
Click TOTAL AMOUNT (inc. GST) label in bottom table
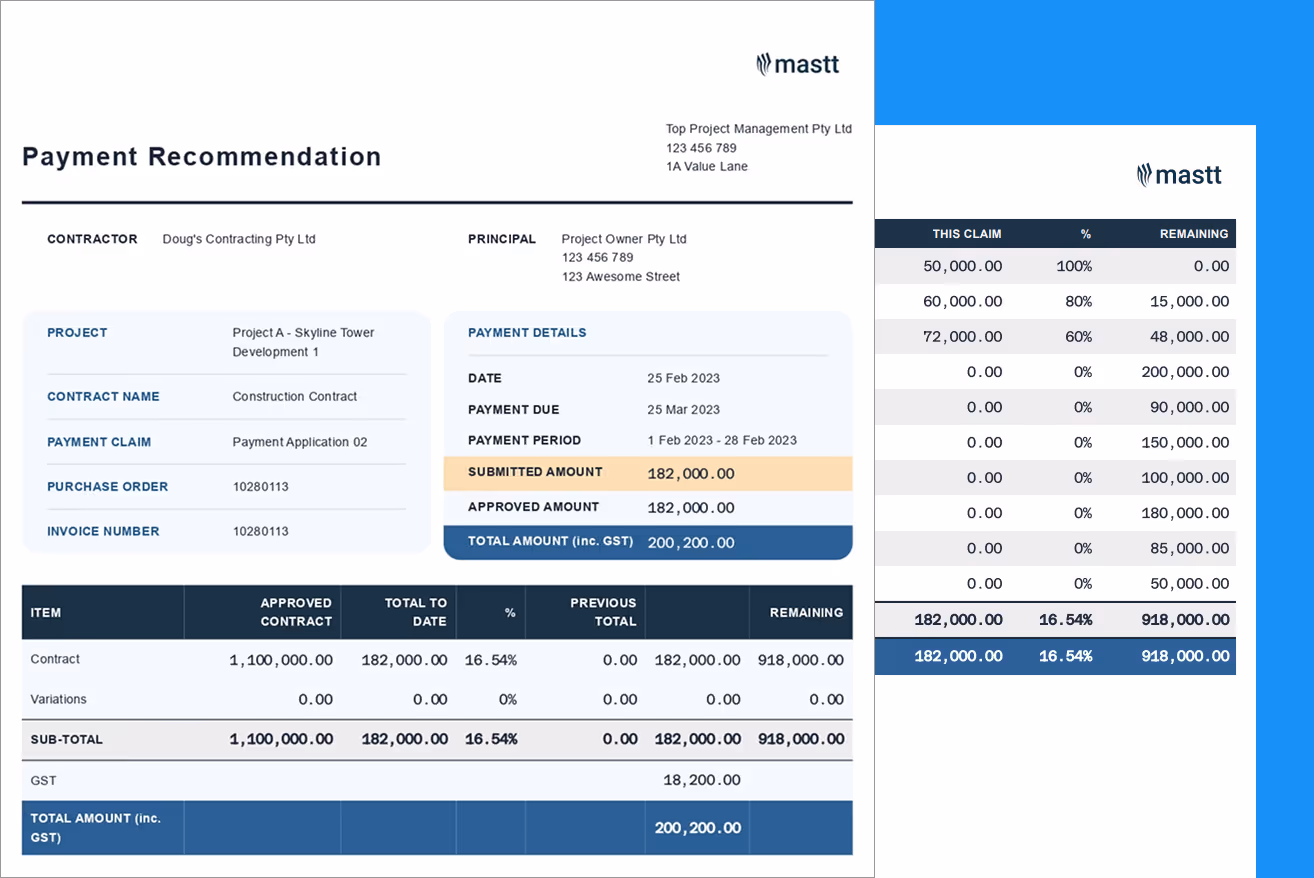[x=95, y=828]
